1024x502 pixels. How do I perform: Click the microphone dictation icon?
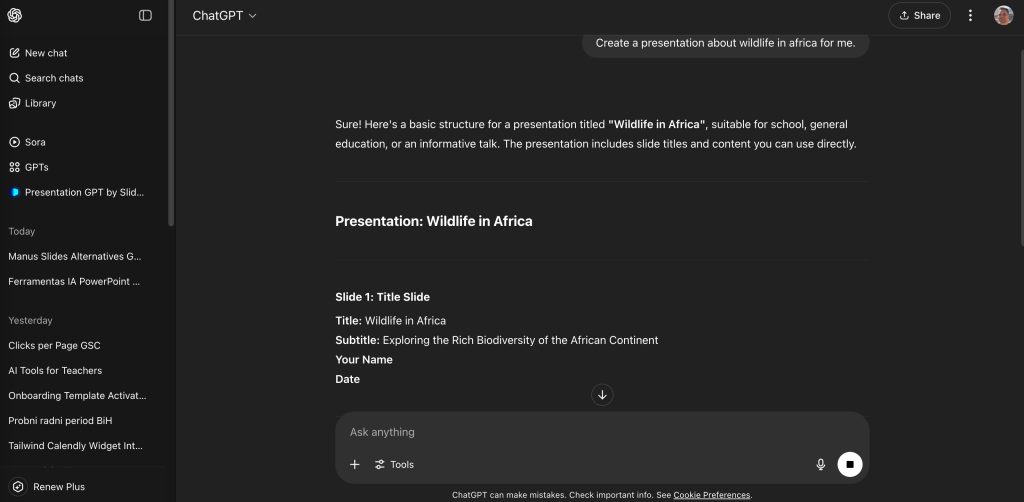[x=821, y=464]
